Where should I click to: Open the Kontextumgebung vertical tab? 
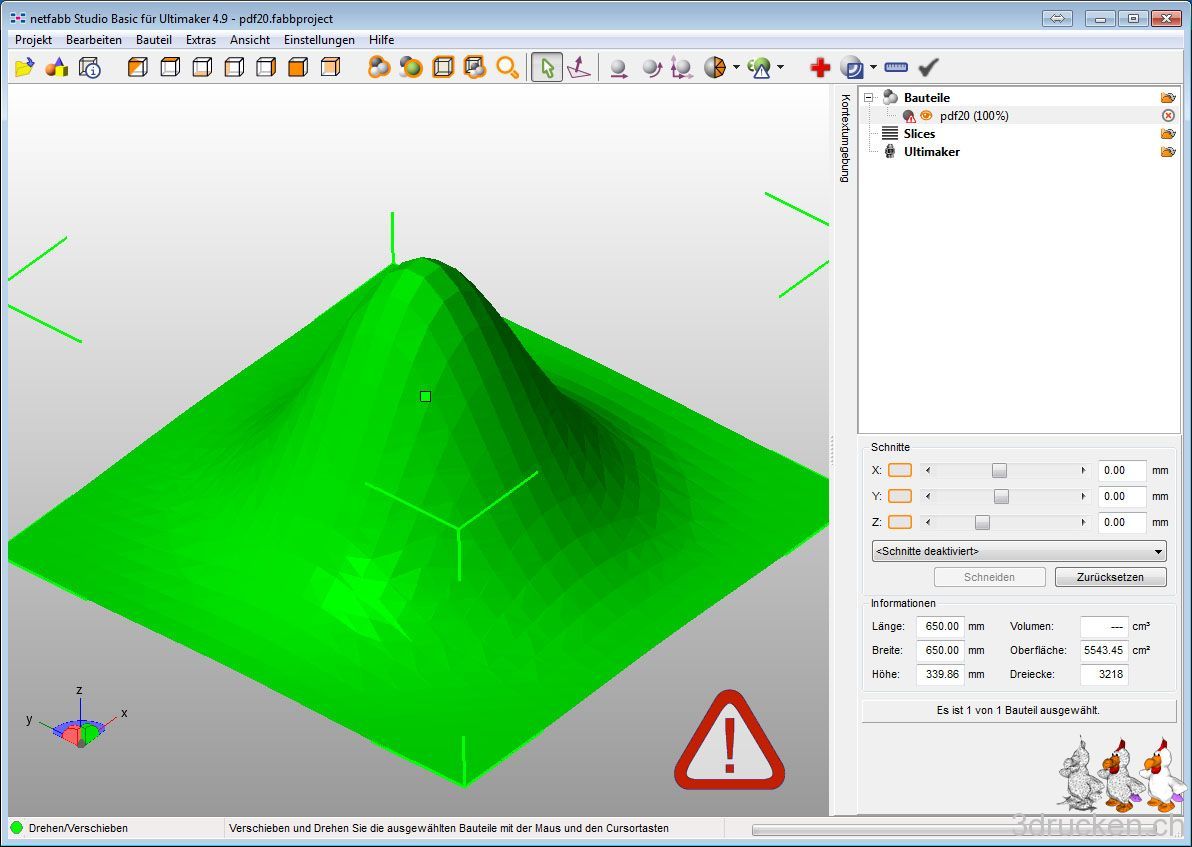coord(845,138)
